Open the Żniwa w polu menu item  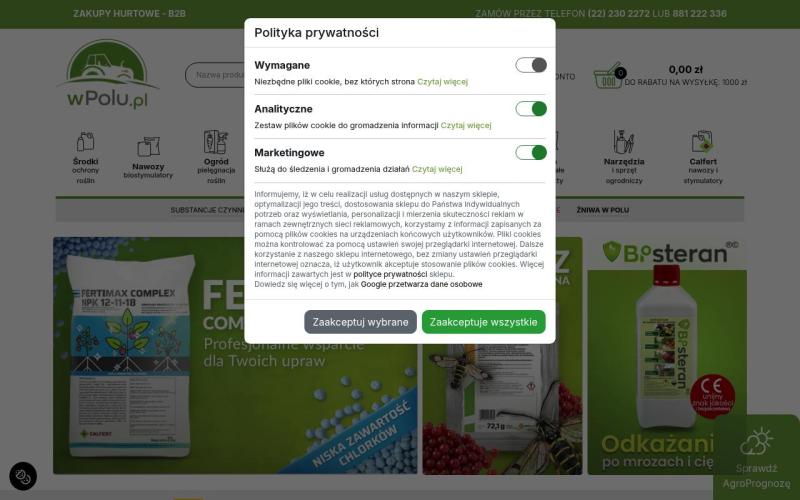click(603, 210)
